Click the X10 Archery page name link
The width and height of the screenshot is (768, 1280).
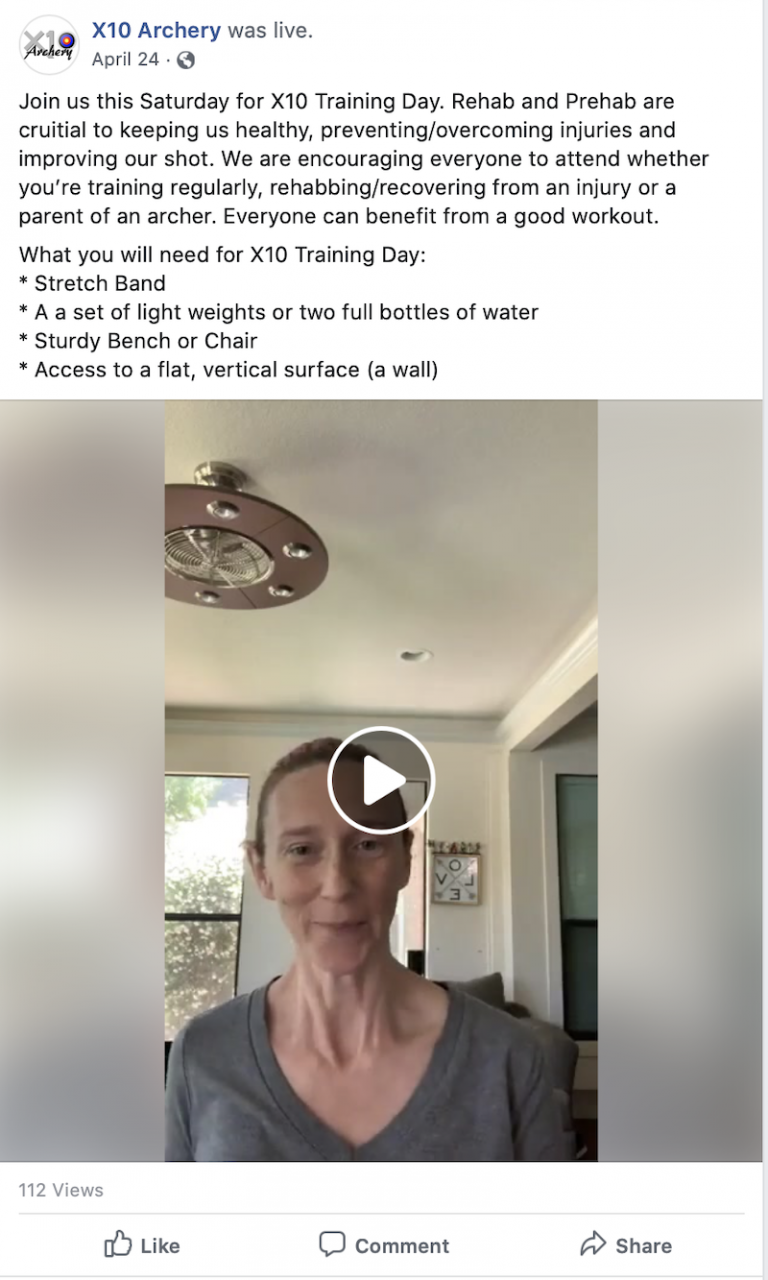157,31
